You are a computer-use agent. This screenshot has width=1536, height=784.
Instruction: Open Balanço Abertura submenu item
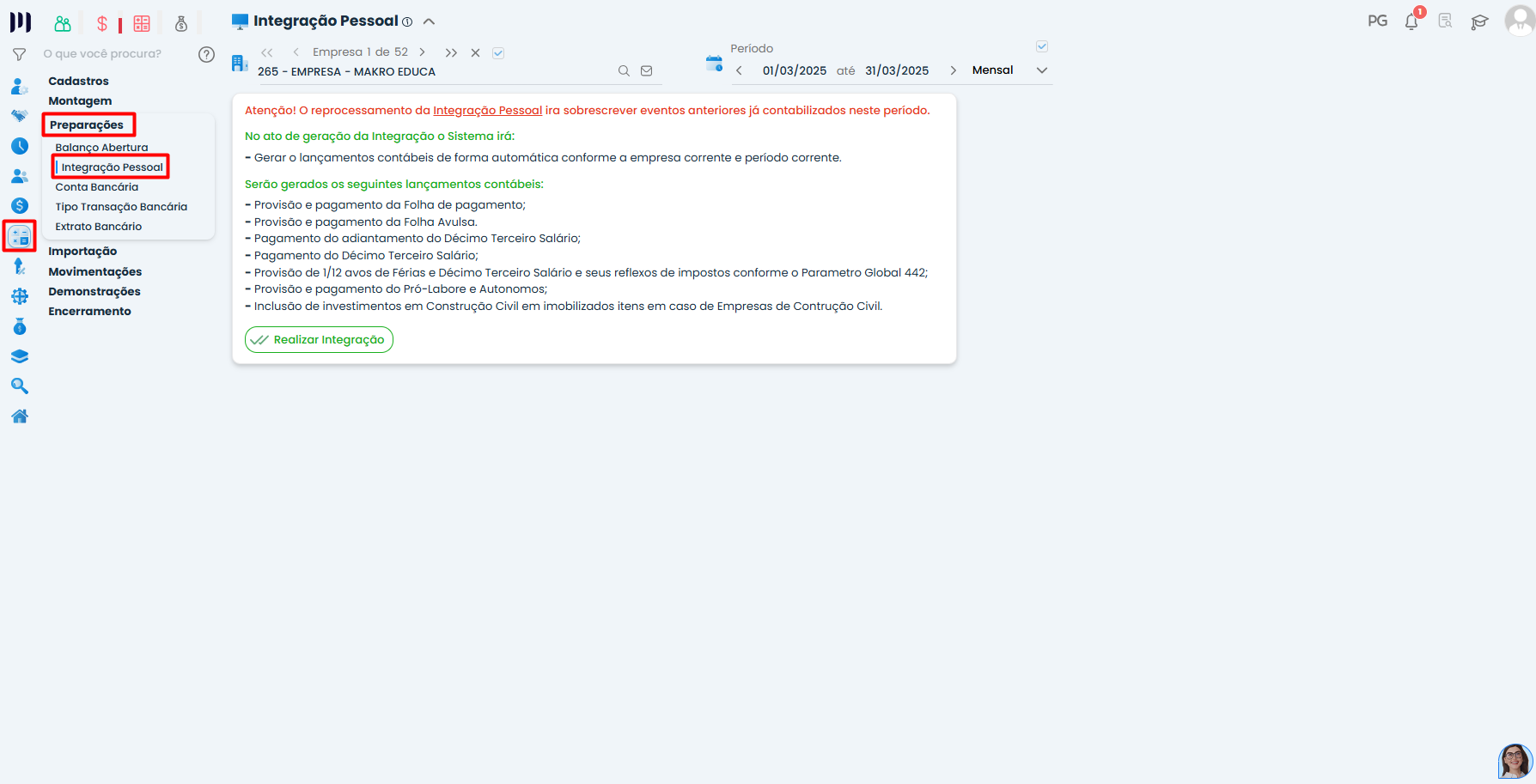(101, 148)
